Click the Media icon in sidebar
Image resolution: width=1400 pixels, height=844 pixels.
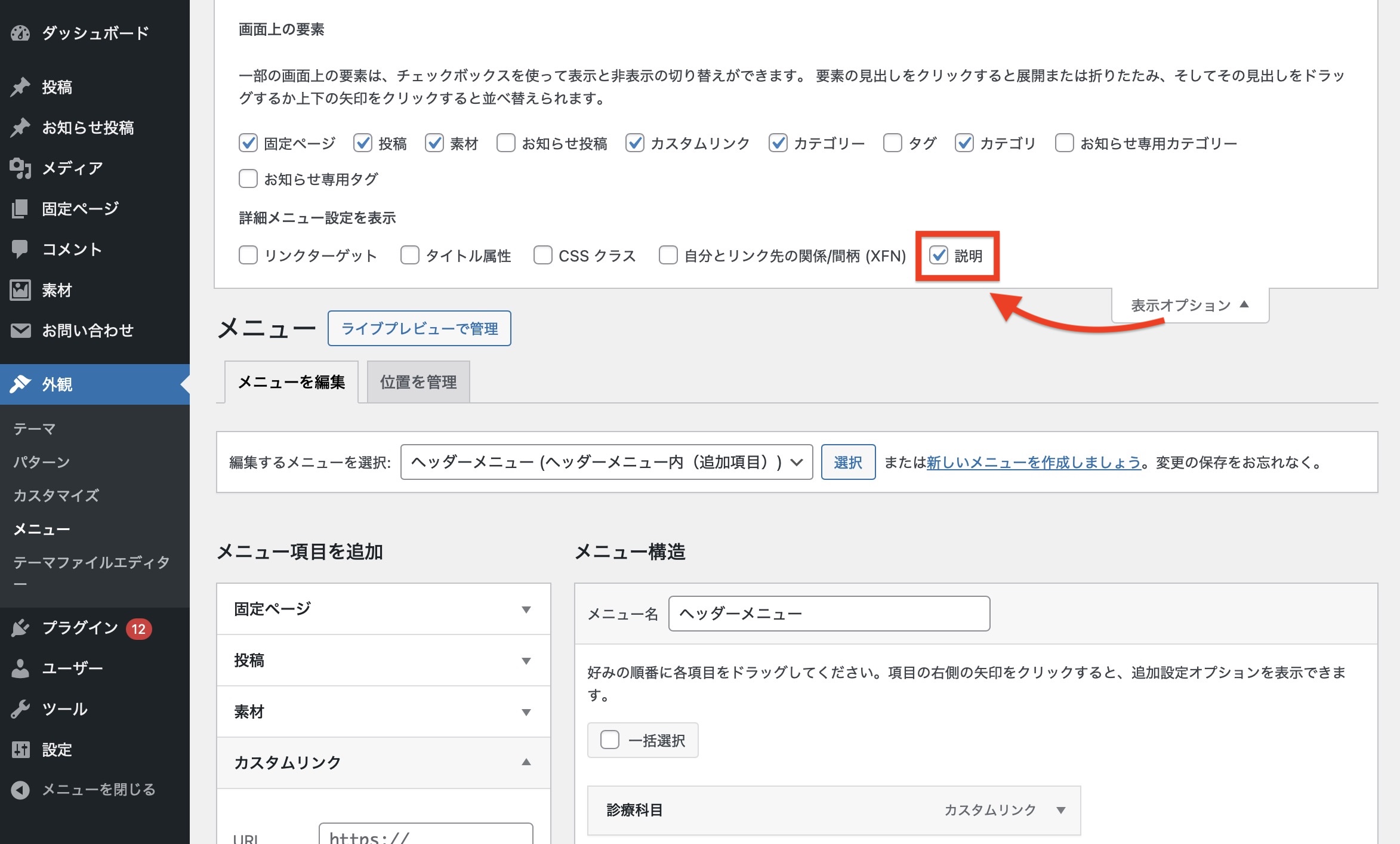20,168
